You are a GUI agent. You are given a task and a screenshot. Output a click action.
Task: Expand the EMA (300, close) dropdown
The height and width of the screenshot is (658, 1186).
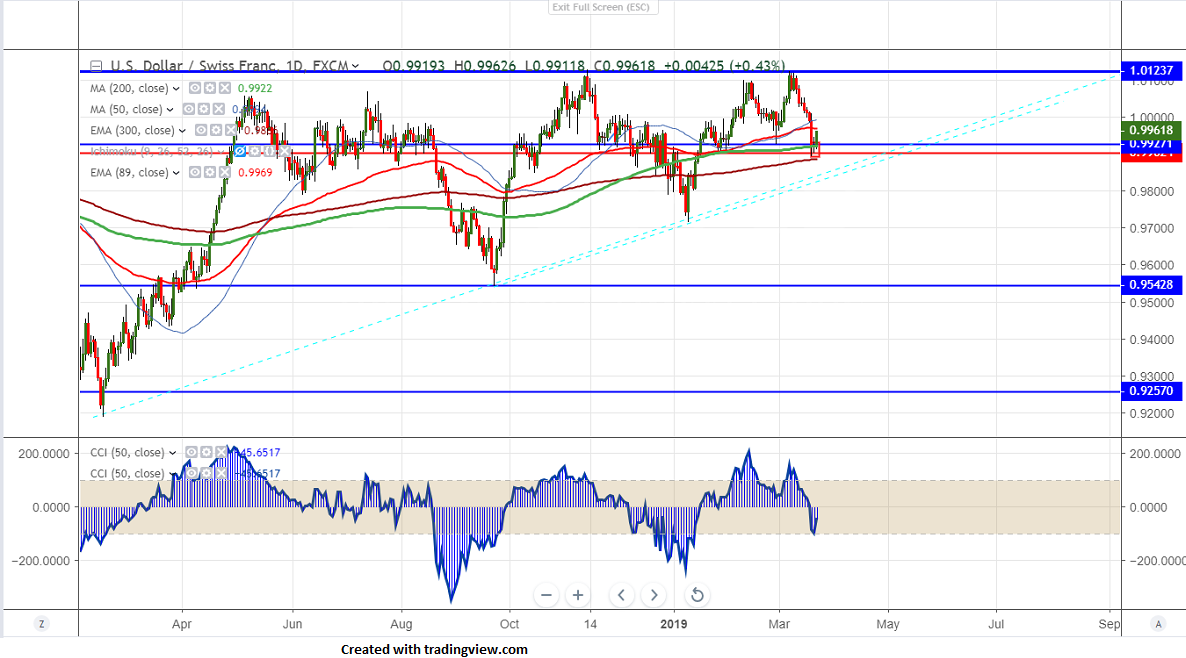(x=182, y=131)
